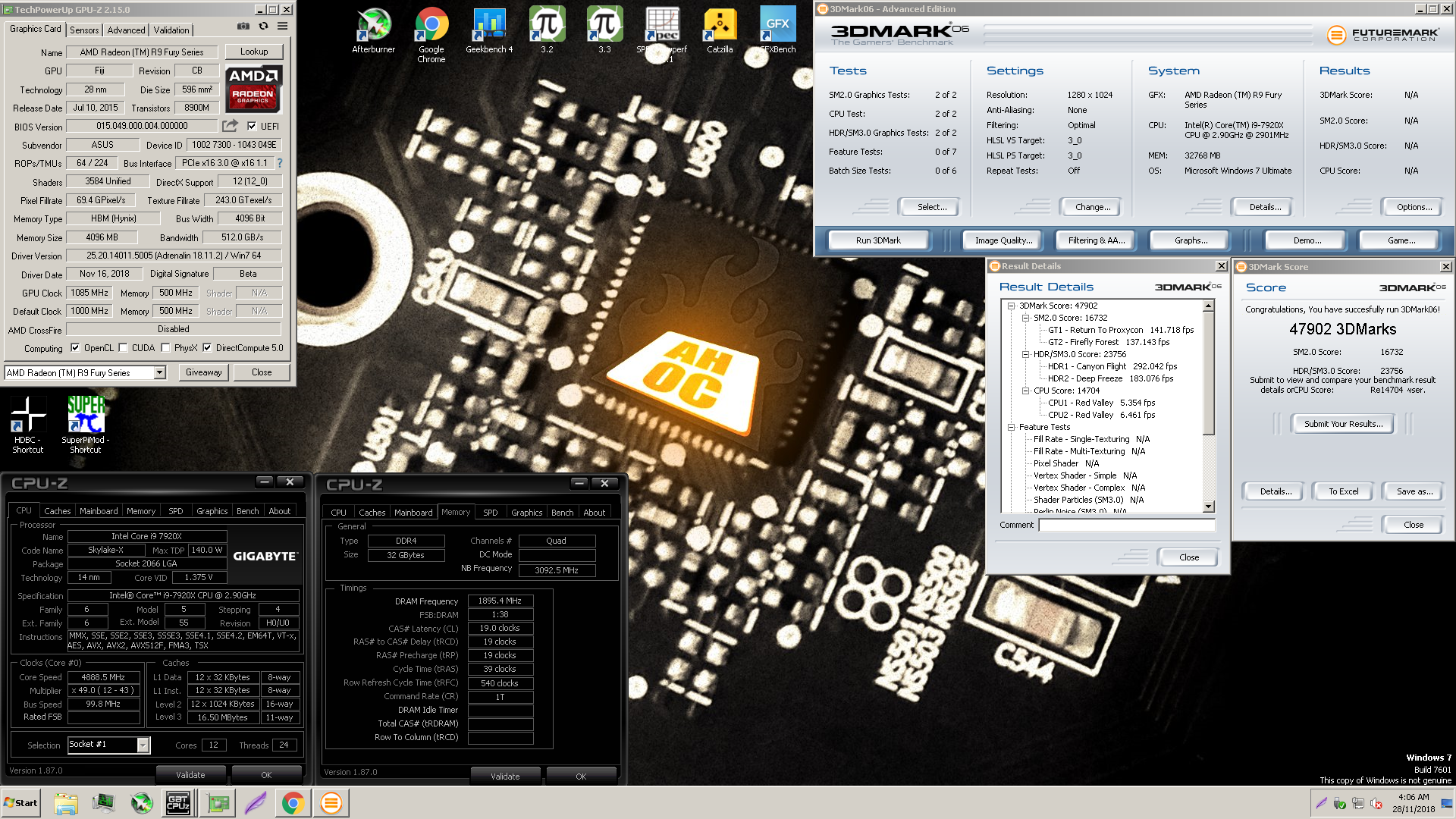Click the Validate button in the Memory CPU-Z window

505,777
